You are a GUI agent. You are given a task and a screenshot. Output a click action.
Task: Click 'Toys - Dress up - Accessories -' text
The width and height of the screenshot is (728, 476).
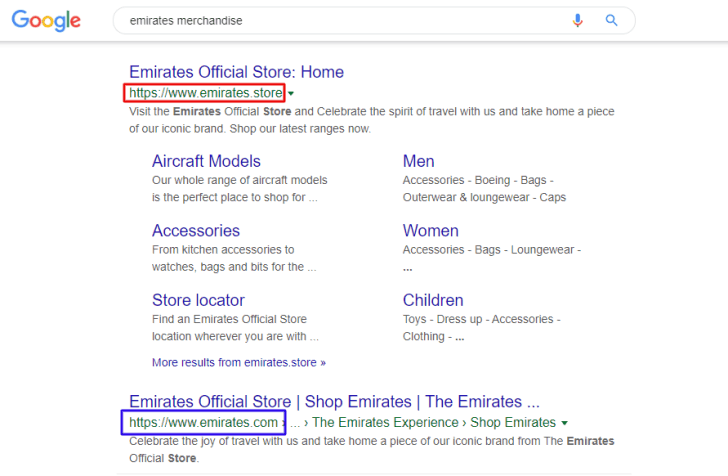coord(481,320)
